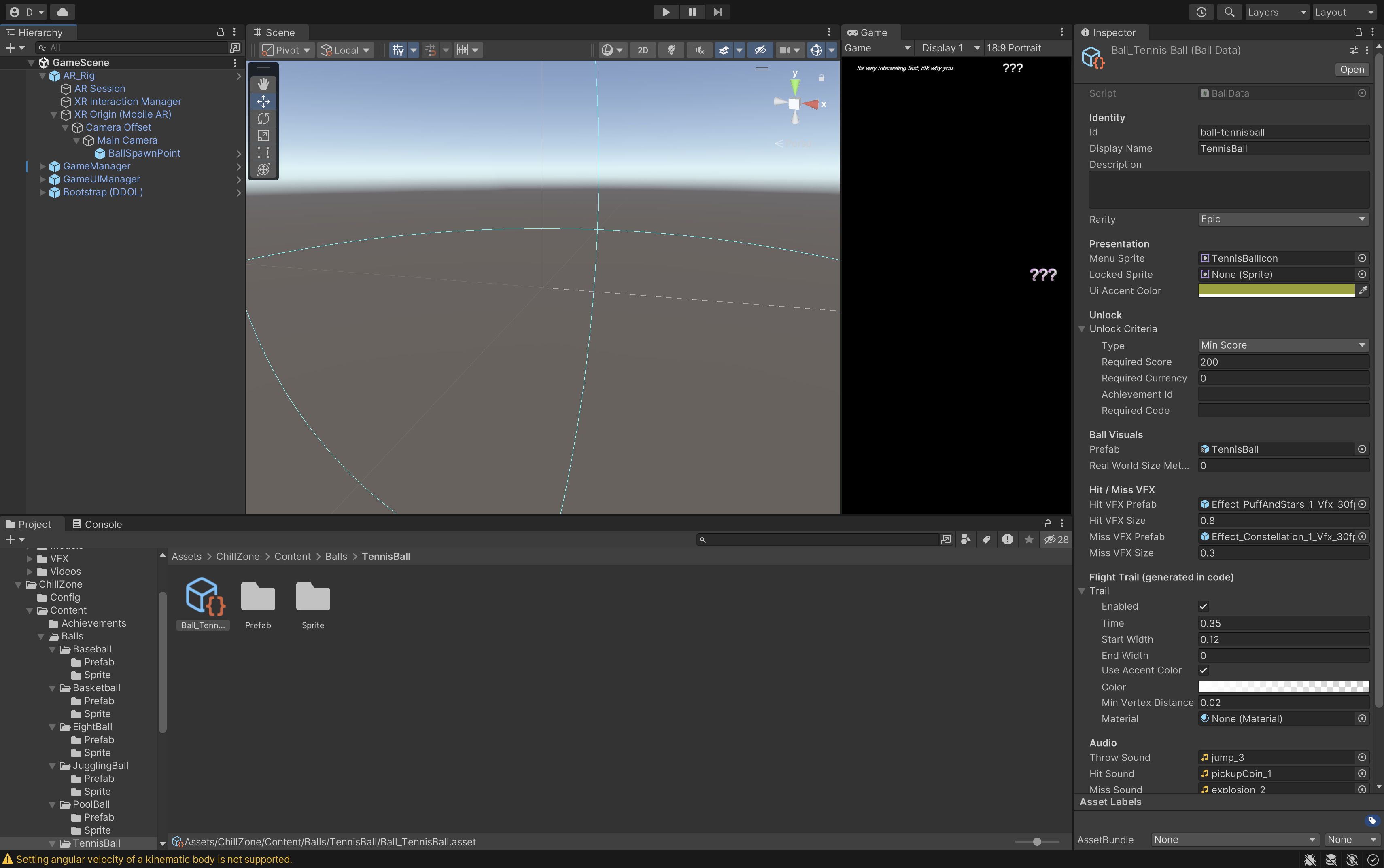Open the Rarity dropdown showing Epic
Viewport: 1384px width, 868px height.
tap(1283, 219)
